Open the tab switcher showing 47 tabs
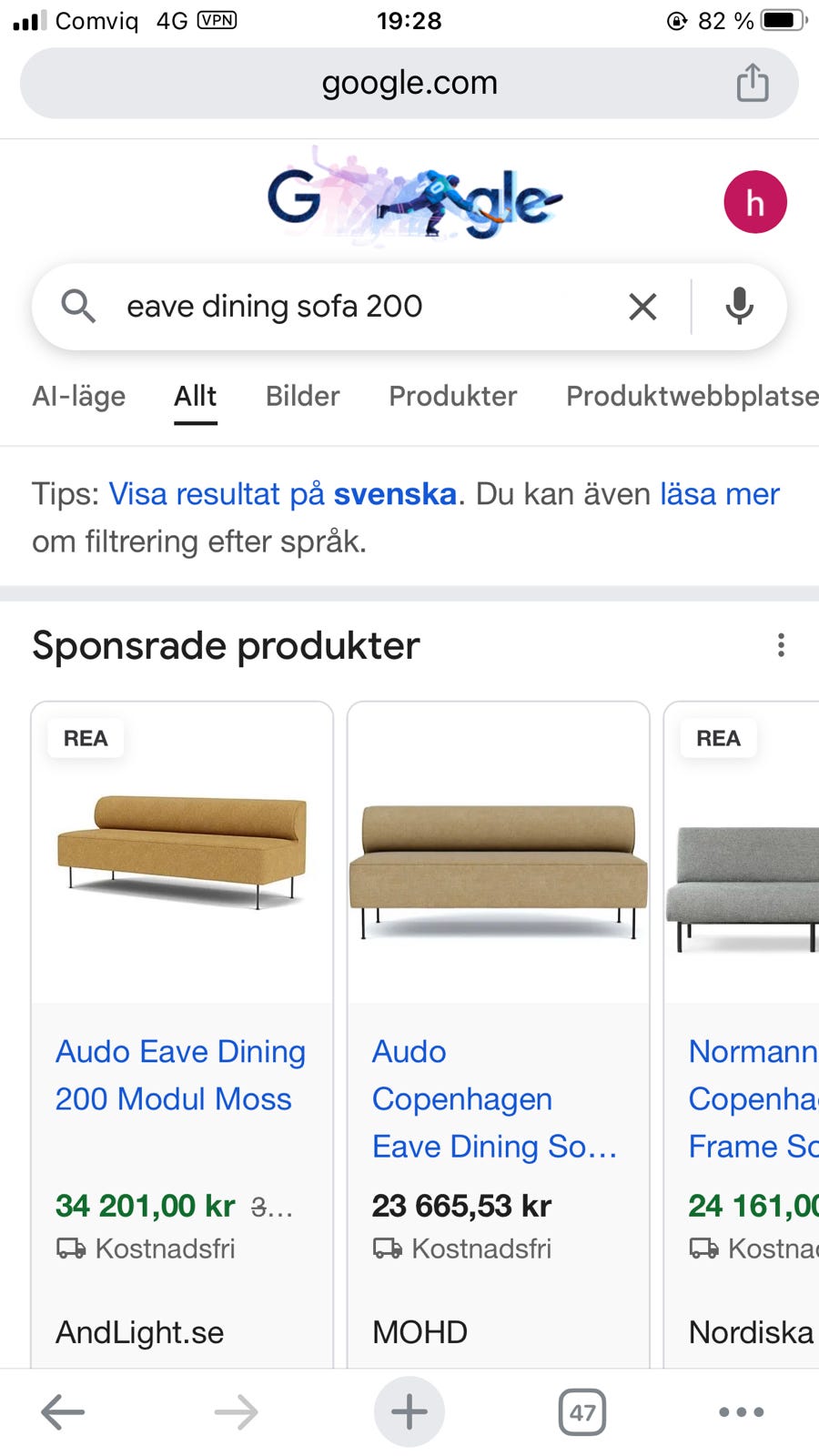This screenshot has height=1456, width=819. tap(582, 1411)
